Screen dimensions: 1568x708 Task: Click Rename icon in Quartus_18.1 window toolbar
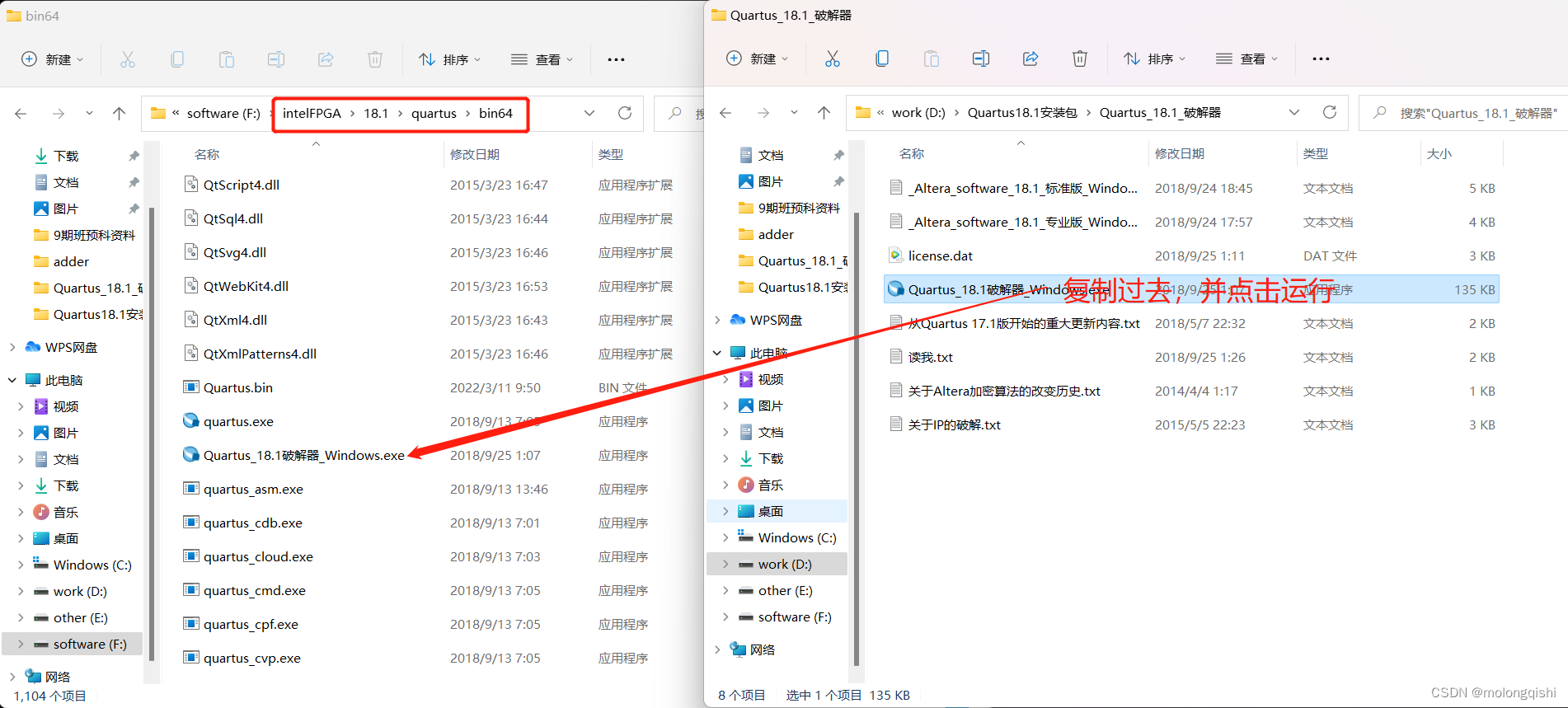pos(980,59)
